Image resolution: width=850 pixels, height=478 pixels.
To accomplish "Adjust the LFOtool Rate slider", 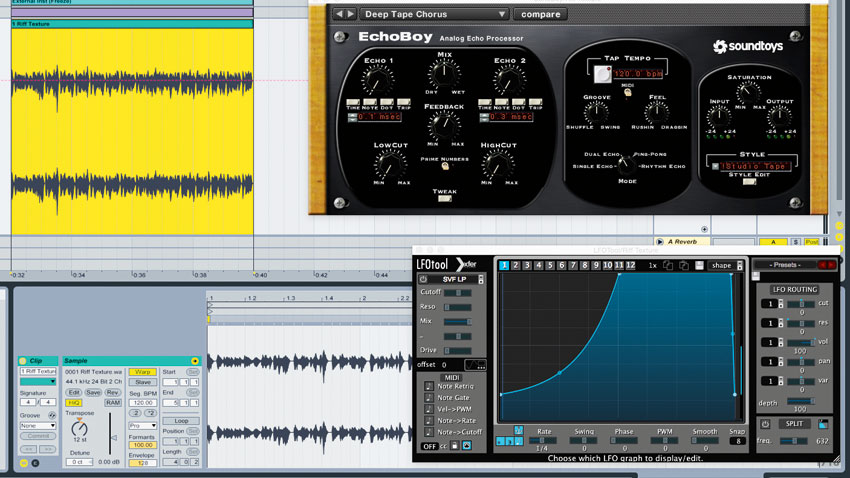I will 543,441.
